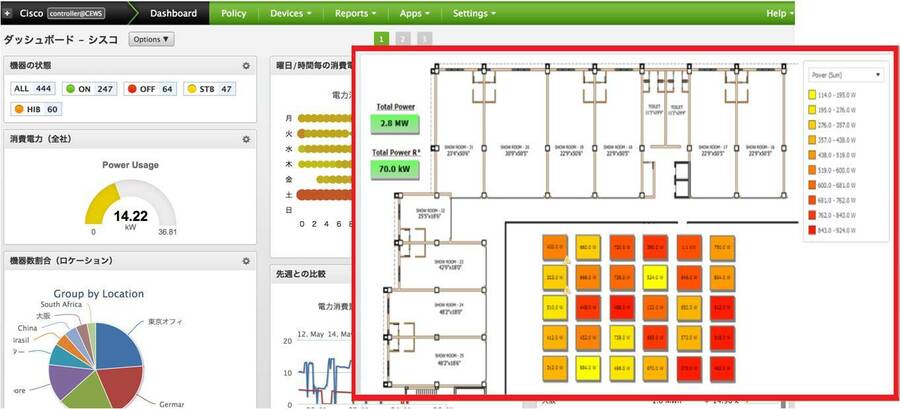Click the orange HIB status indicator
Viewport: 900px width, 409px height.
[20, 108]
